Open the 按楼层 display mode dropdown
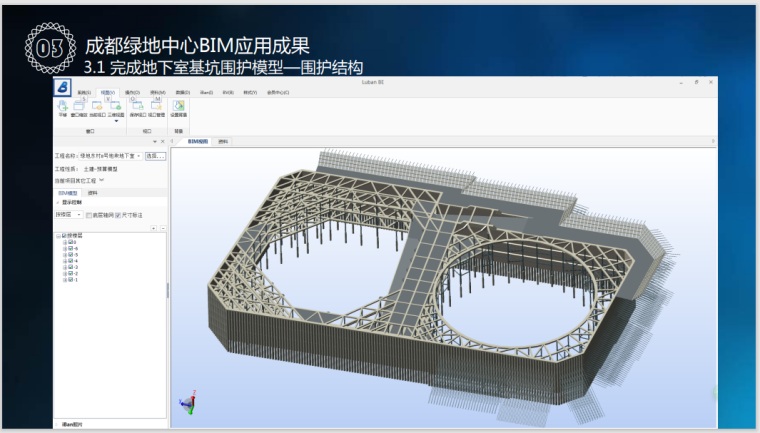Viewport: 760px width, 433px height. (x=79, y=215)
